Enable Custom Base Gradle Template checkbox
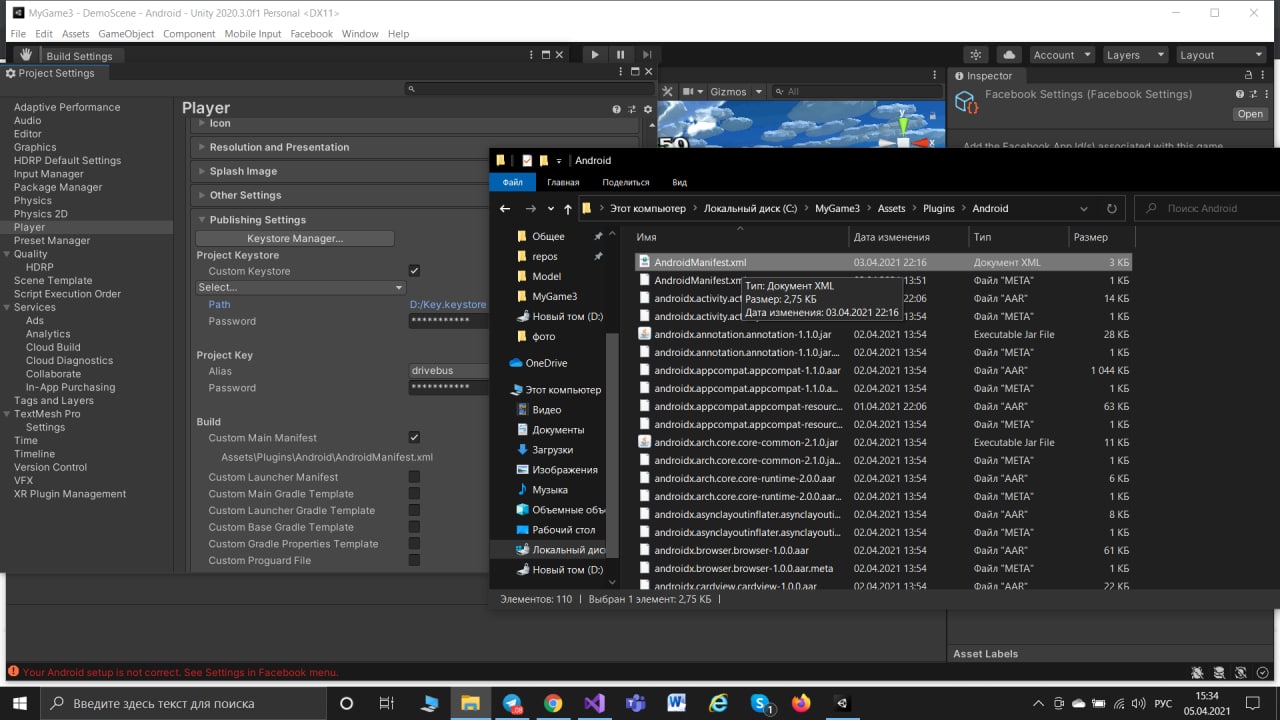The height and width of the screenshot is (720, 1280). pos(414,527)
